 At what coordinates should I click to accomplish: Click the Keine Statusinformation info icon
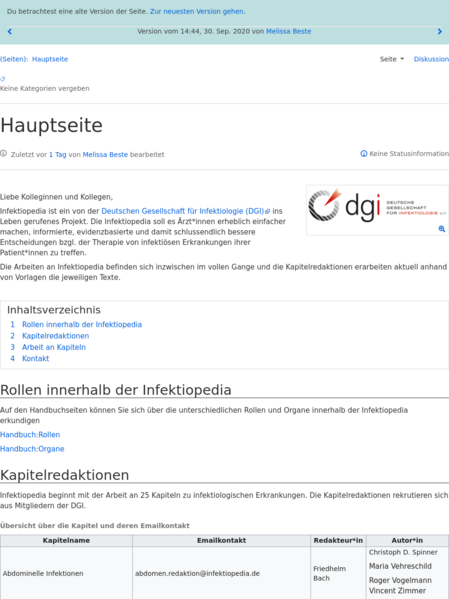(x=364, y=154)
